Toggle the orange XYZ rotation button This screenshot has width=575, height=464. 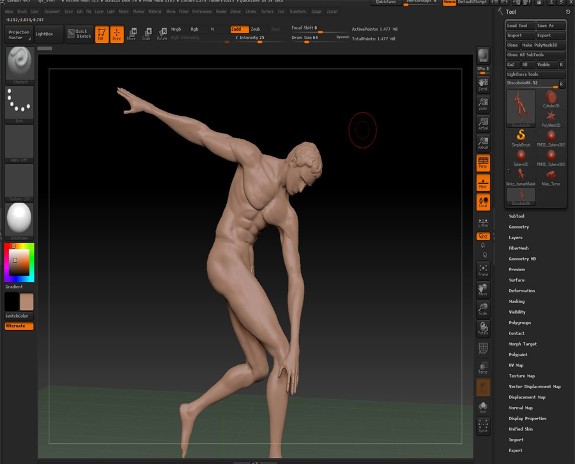point(483,236)
